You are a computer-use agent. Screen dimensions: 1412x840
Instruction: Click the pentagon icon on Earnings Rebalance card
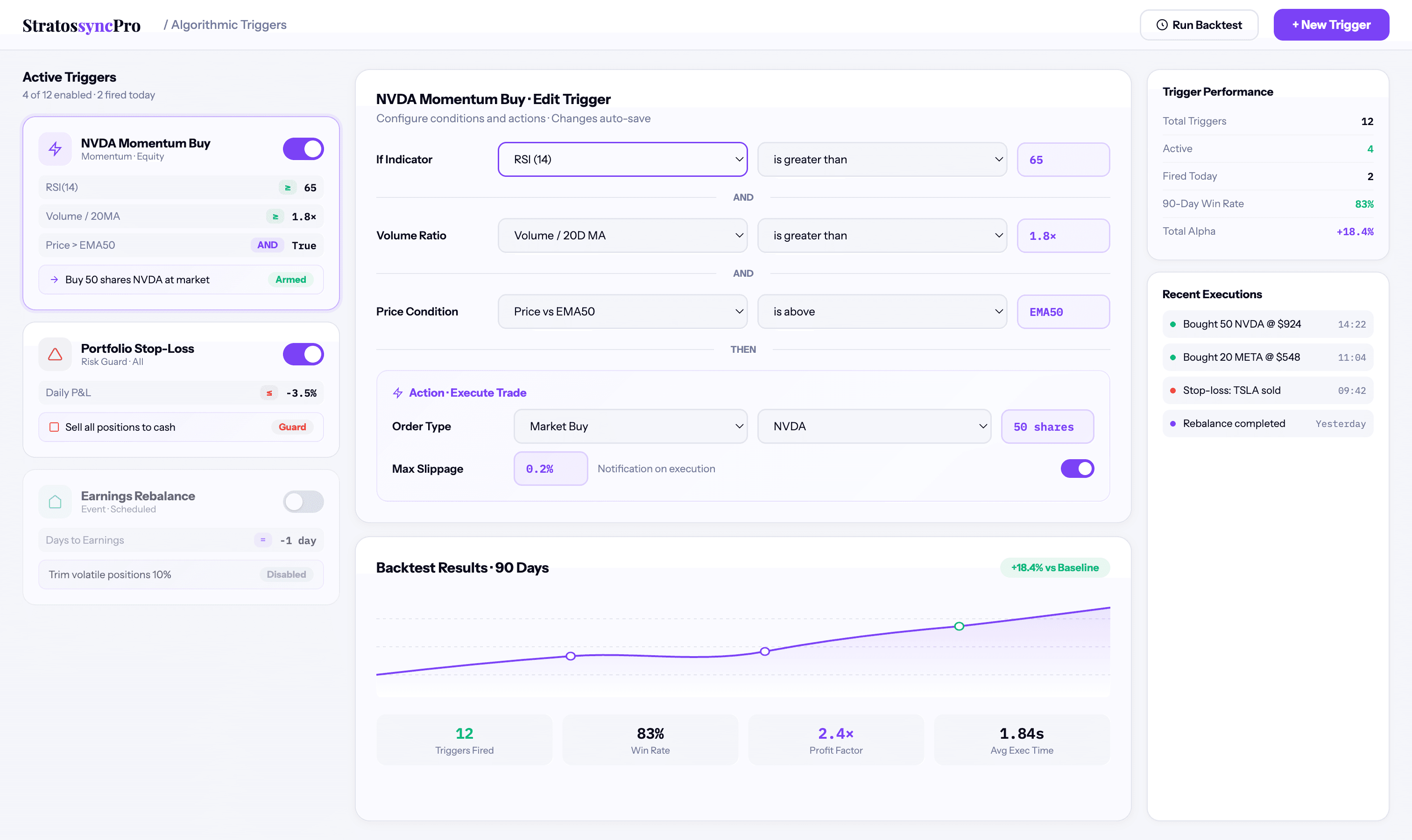(x=55, y=502)
